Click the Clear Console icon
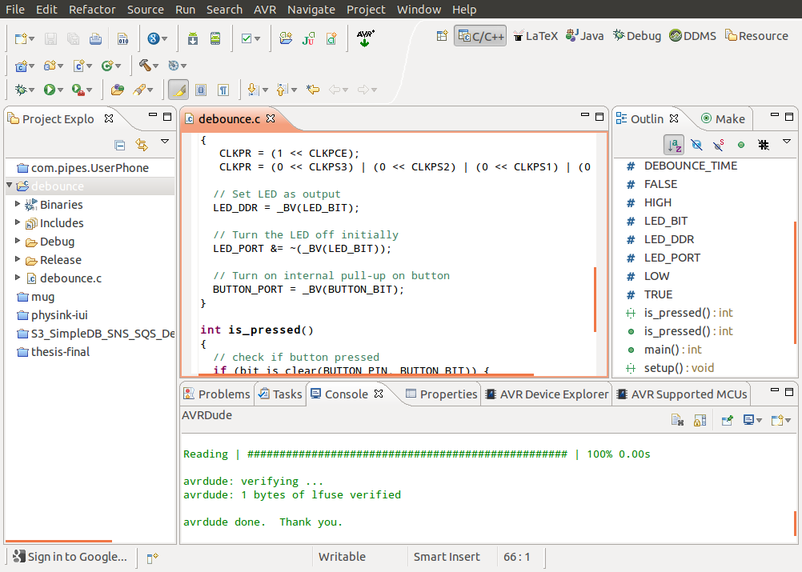Viewport: 802px width, 572px height. [x=677, y=421]
